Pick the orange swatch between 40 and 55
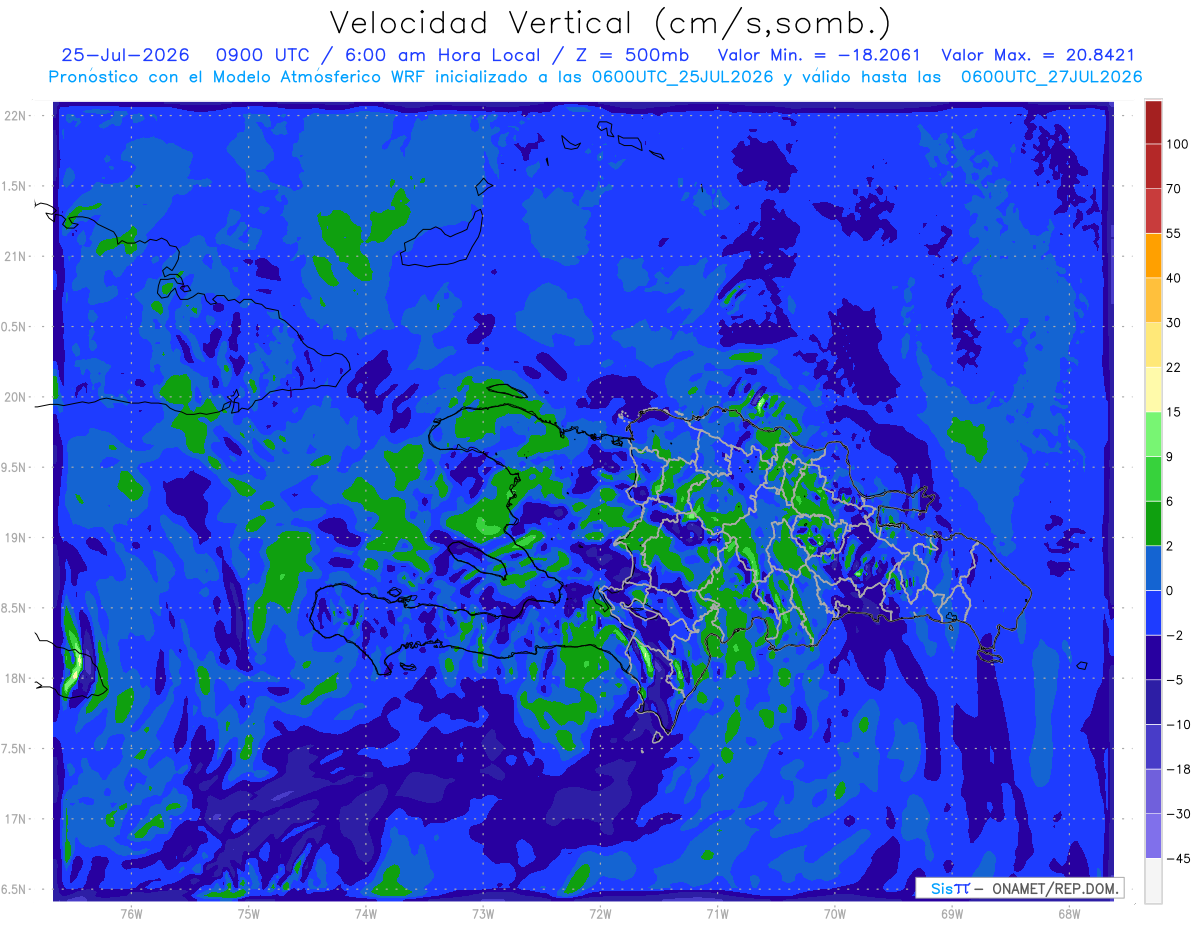The height and width of the screenshot is (927, 1200). [1153, 255]
